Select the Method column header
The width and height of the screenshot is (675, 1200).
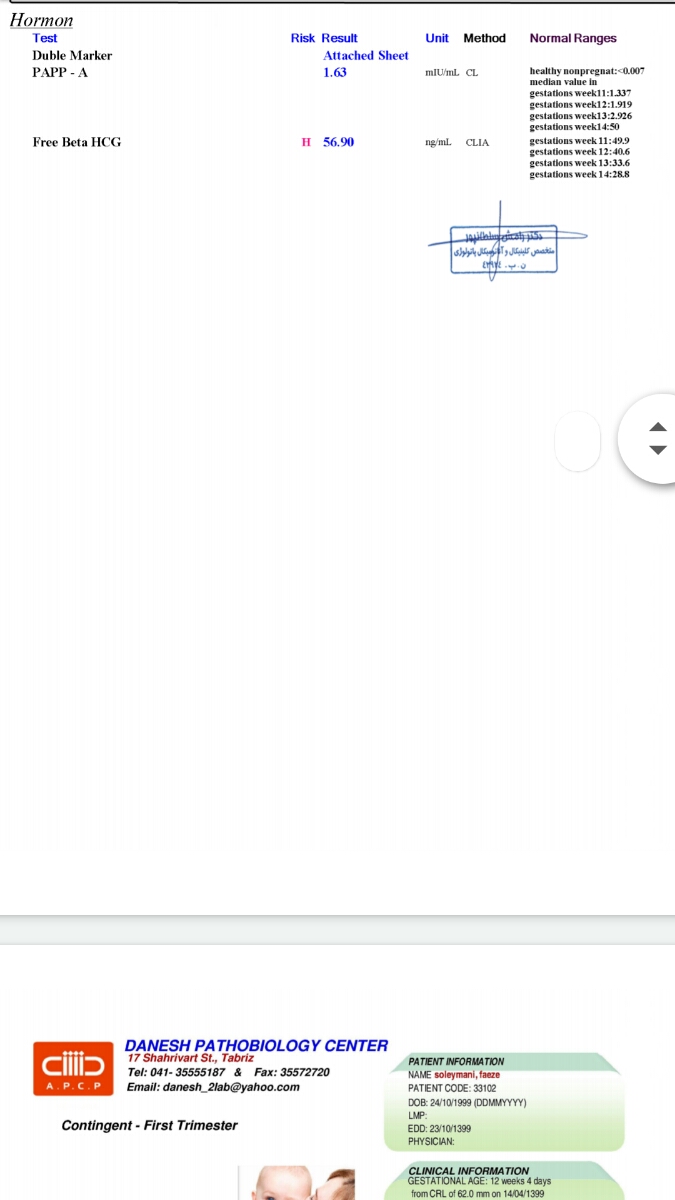485,38
